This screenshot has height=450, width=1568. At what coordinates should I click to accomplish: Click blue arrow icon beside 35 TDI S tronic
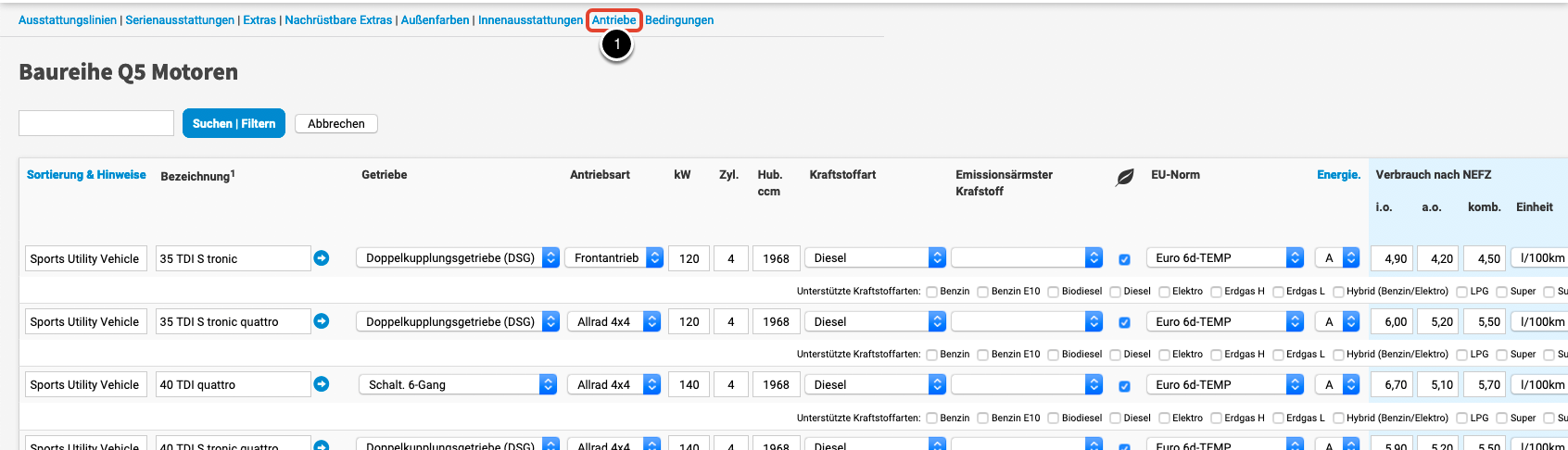point(322,258)
